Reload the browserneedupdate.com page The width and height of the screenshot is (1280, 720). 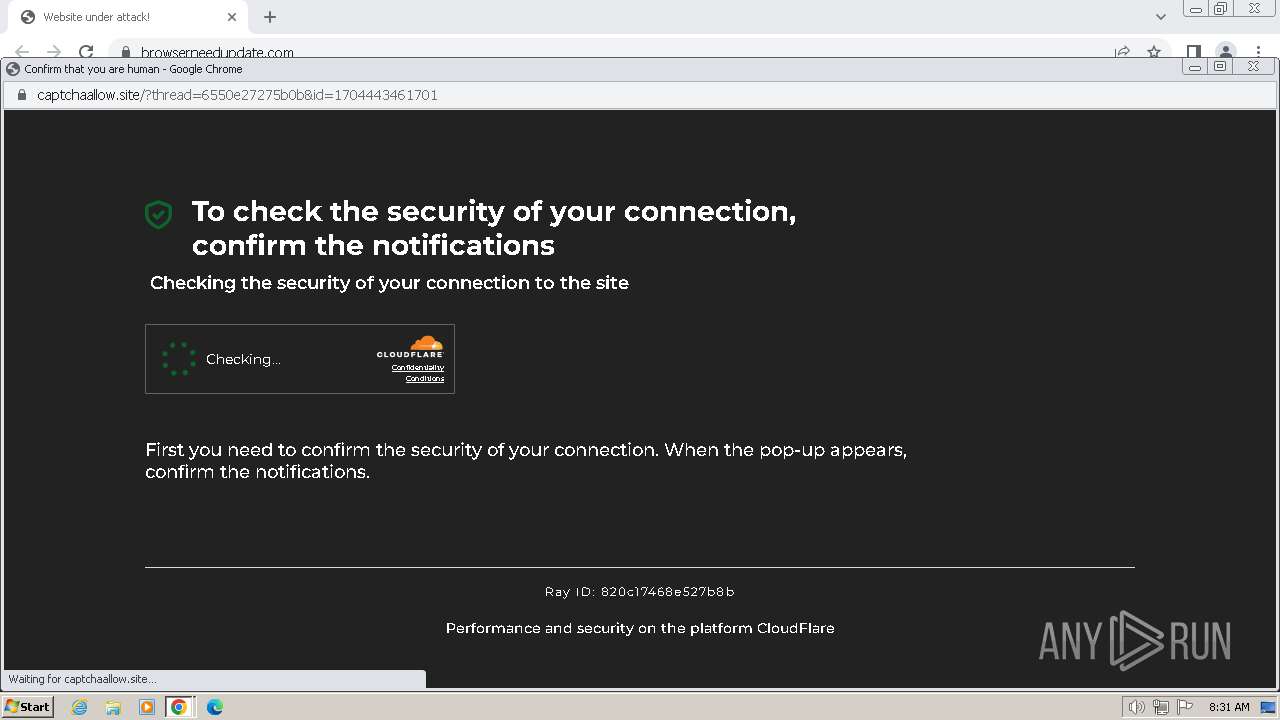[x=86, y=52]
